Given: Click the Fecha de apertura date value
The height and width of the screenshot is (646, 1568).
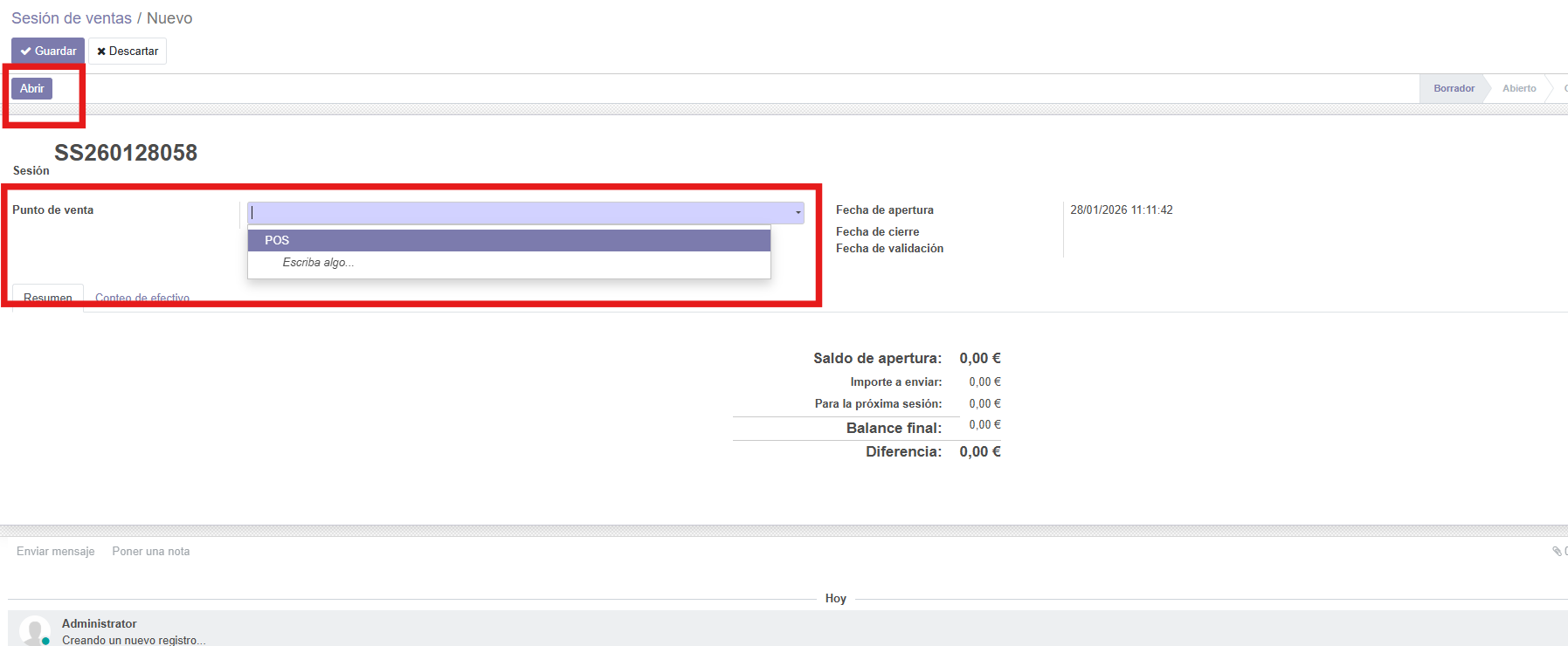Looking at the screenshot, I should (x=1122, y=210).
